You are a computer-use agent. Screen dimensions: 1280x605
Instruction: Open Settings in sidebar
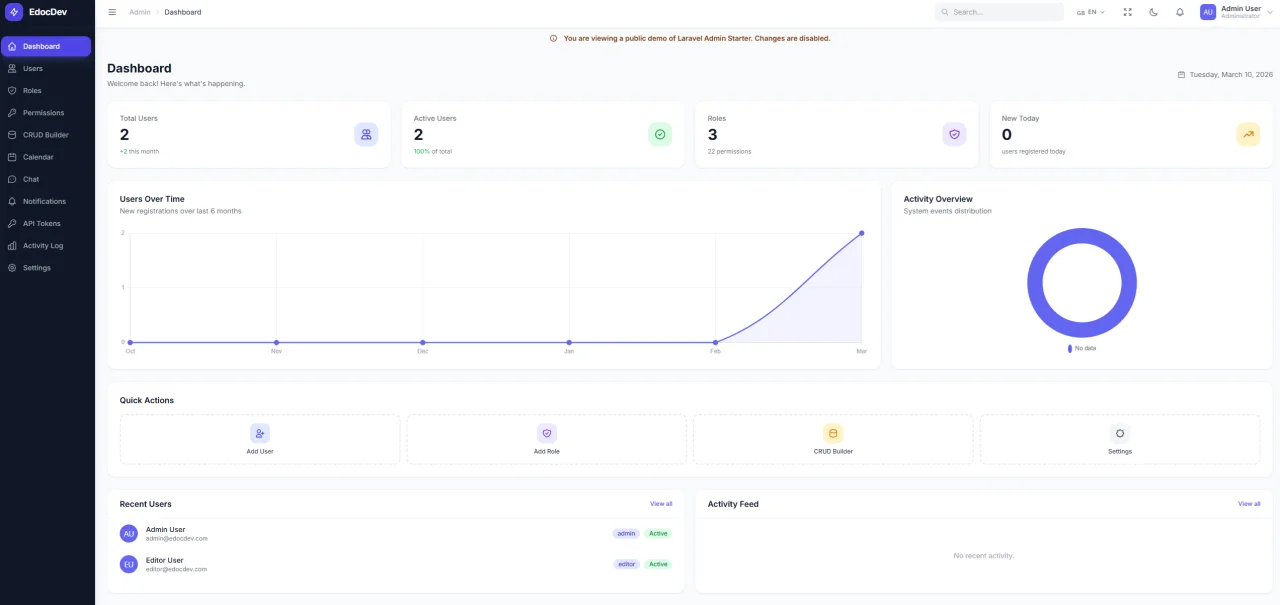click(x=47, y=268)
